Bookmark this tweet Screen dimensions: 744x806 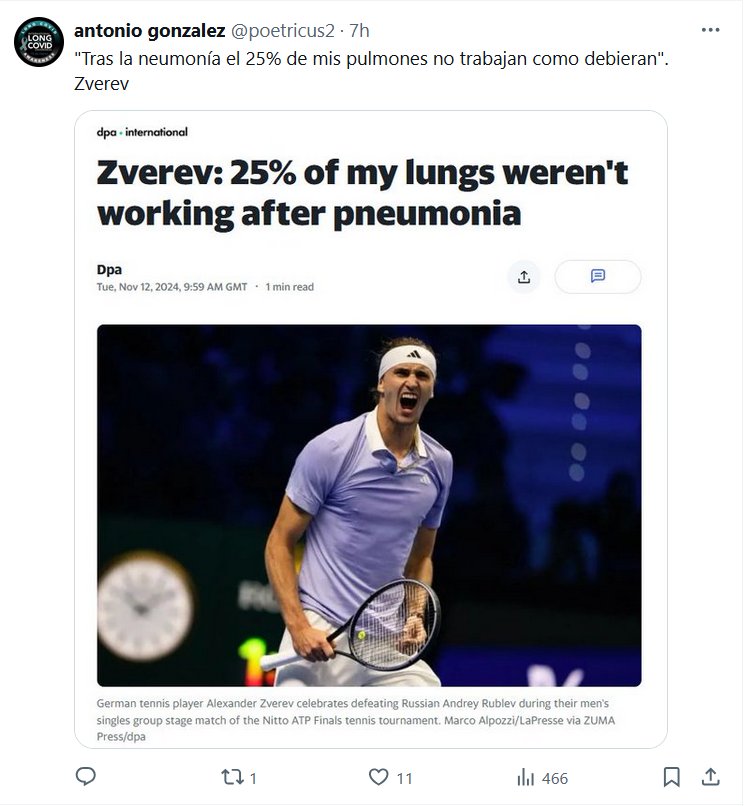click(672, 777)
